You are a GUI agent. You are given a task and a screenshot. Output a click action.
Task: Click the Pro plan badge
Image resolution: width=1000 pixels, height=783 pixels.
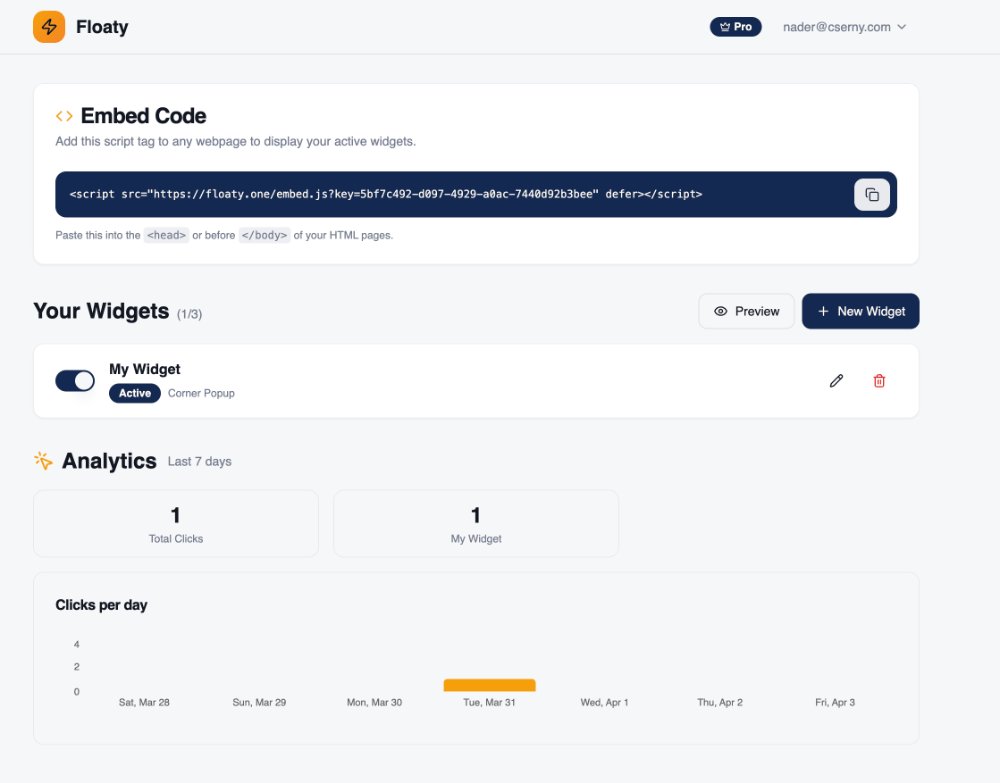[735, 27]
